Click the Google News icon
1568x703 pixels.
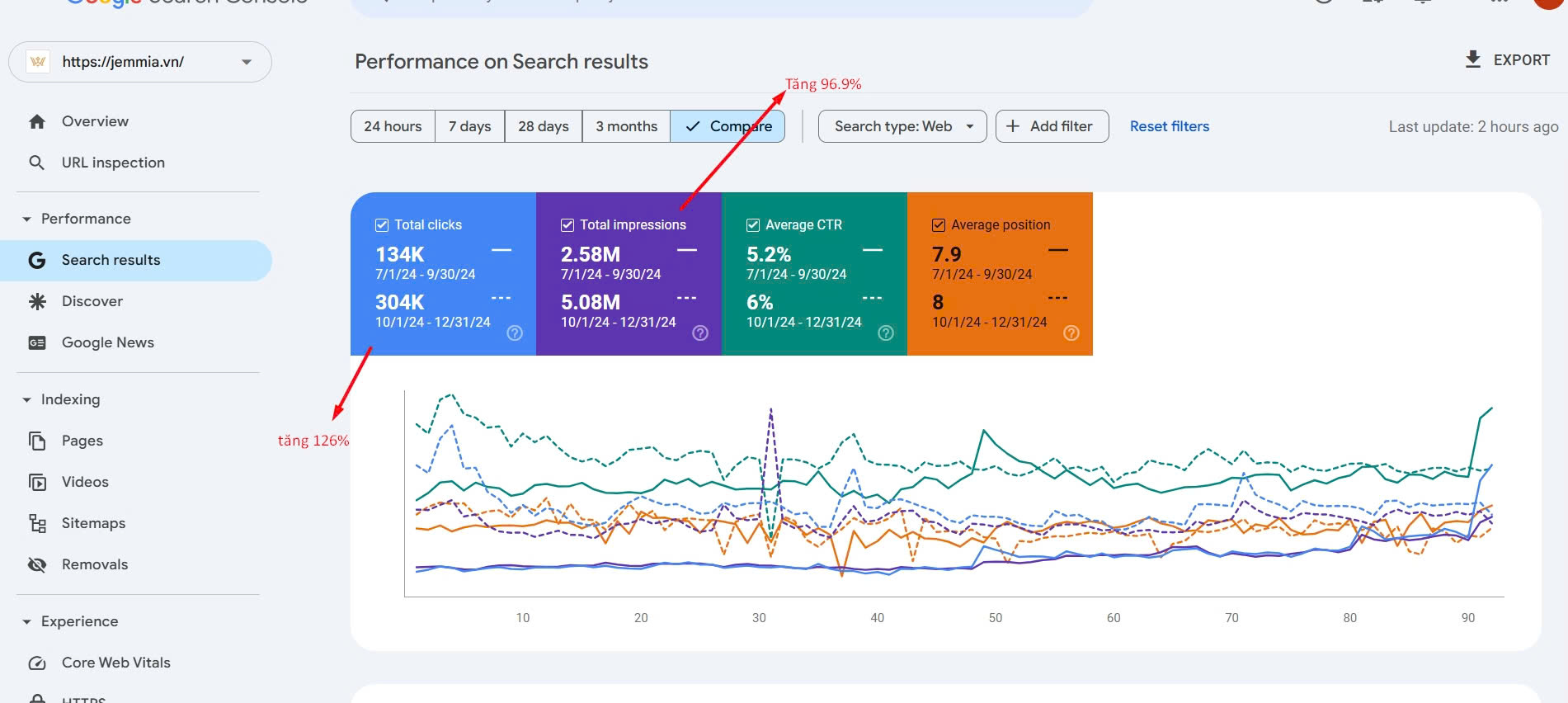[37, 343]
